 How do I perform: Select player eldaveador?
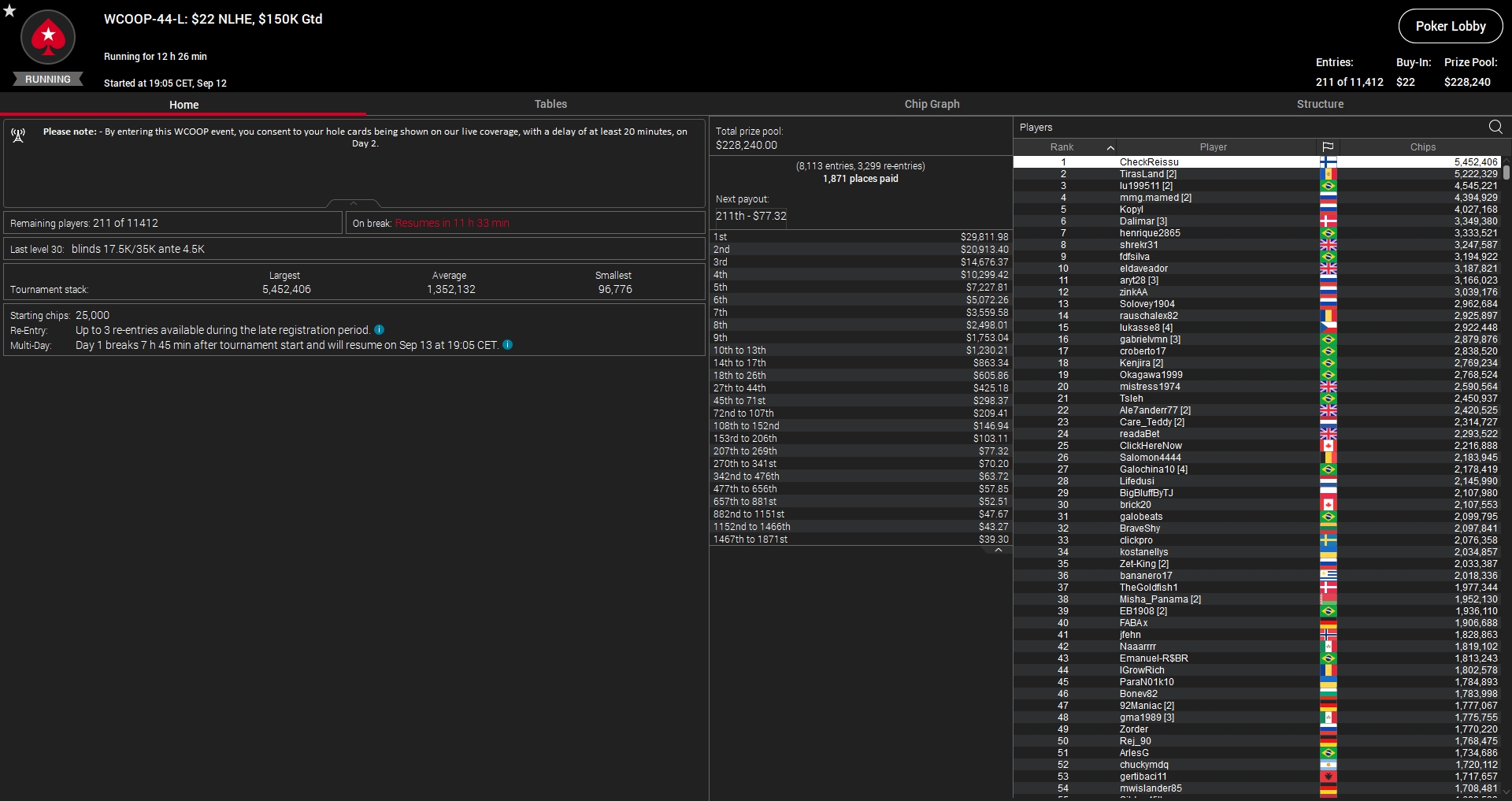(1257, 269)
